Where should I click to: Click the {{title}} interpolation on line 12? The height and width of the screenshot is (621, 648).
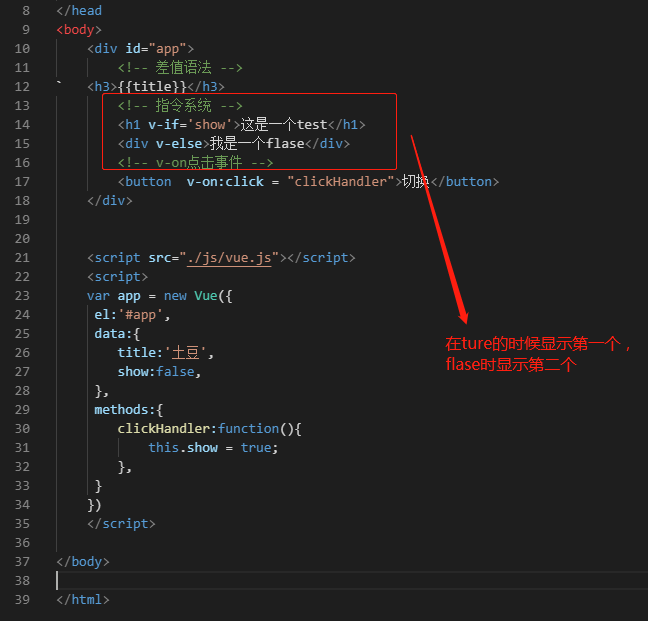pyautogui.click(x=152, y=86)
